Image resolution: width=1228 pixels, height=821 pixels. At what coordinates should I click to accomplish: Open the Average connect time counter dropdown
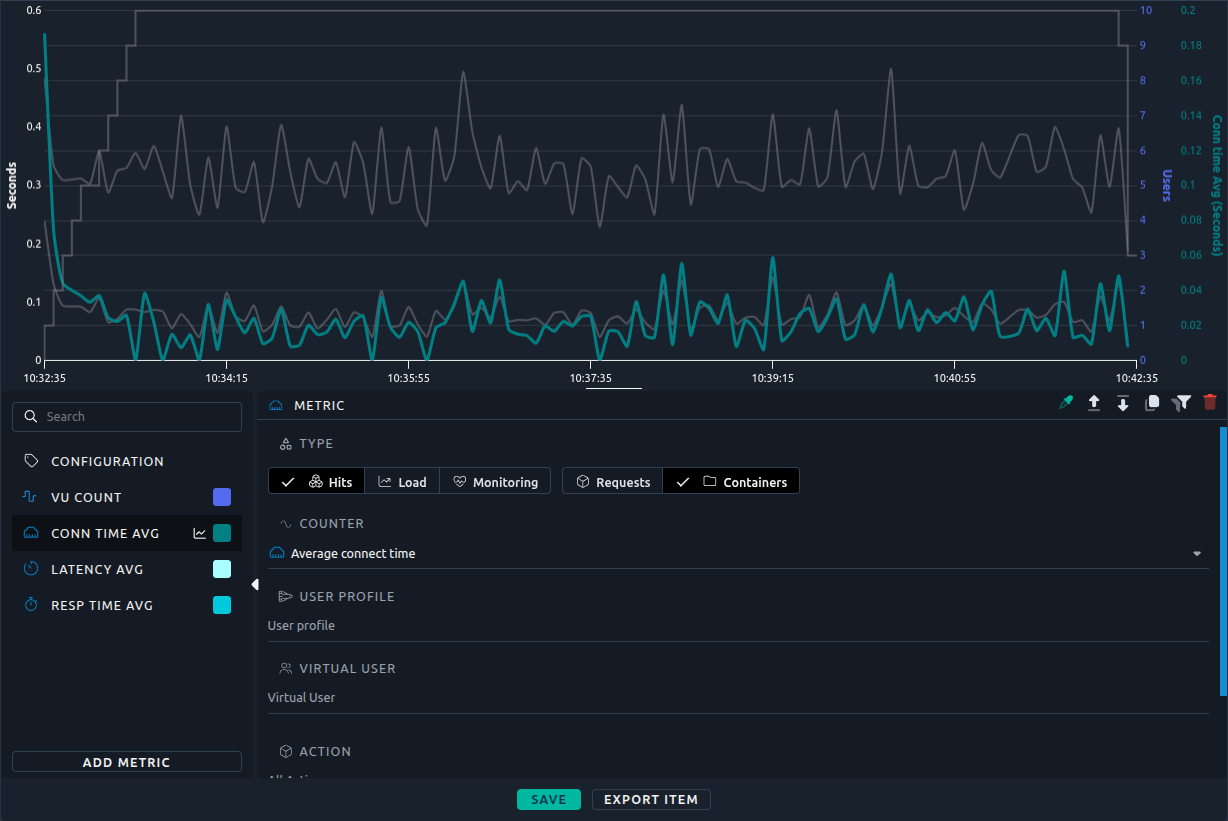(x=738, y=553)
